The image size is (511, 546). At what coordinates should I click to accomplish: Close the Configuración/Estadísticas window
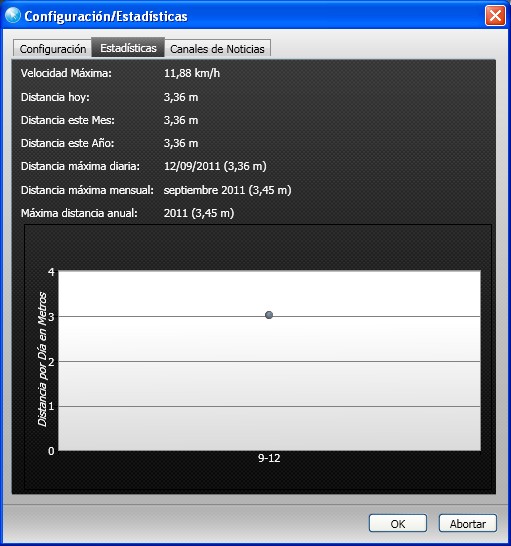[x=495, y=16]
